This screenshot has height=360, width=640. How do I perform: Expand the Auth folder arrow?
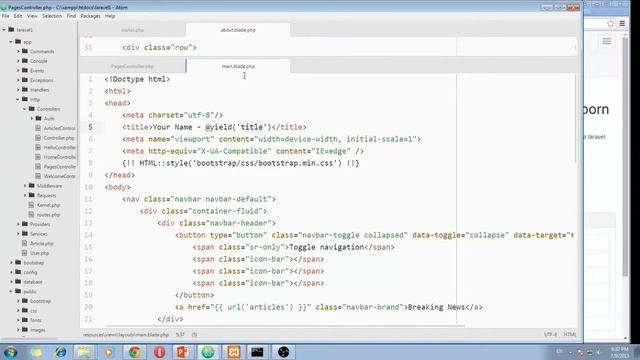point(32,118)
